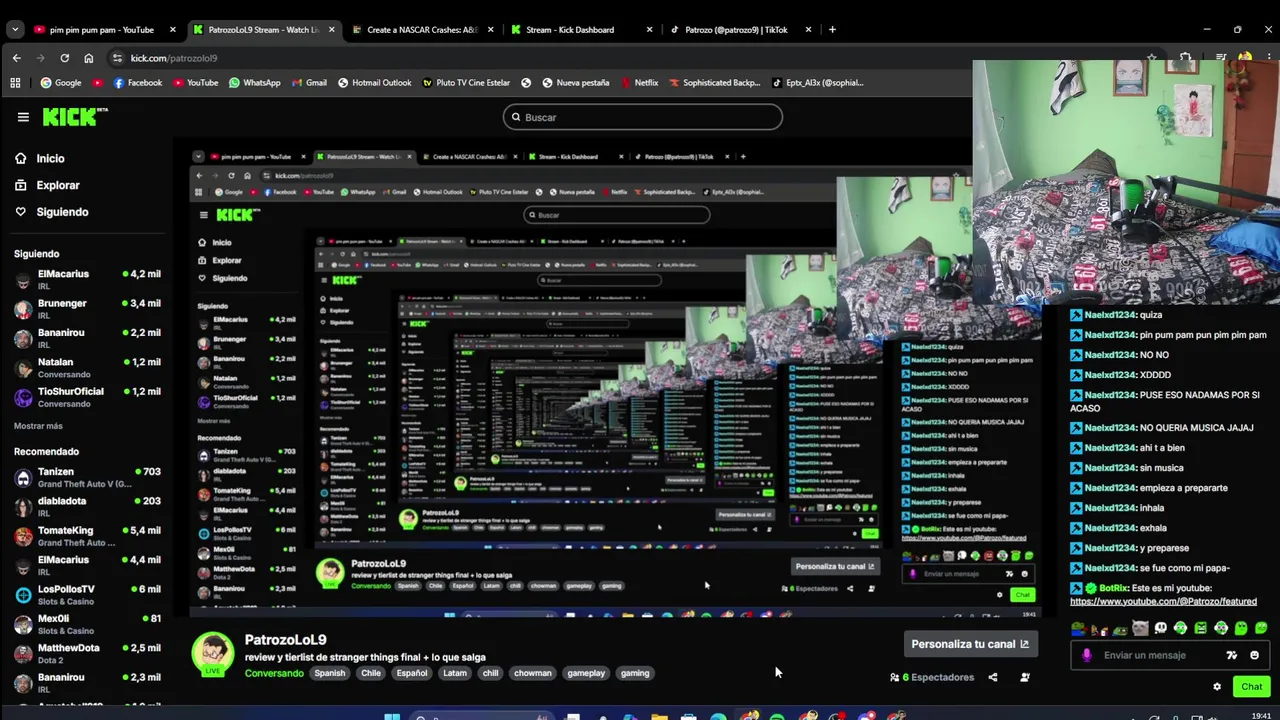This screenshot has height=720, width=1280.
Task: Click the Conversando category link
Action: pyautogui.click(x=274, y=673)
